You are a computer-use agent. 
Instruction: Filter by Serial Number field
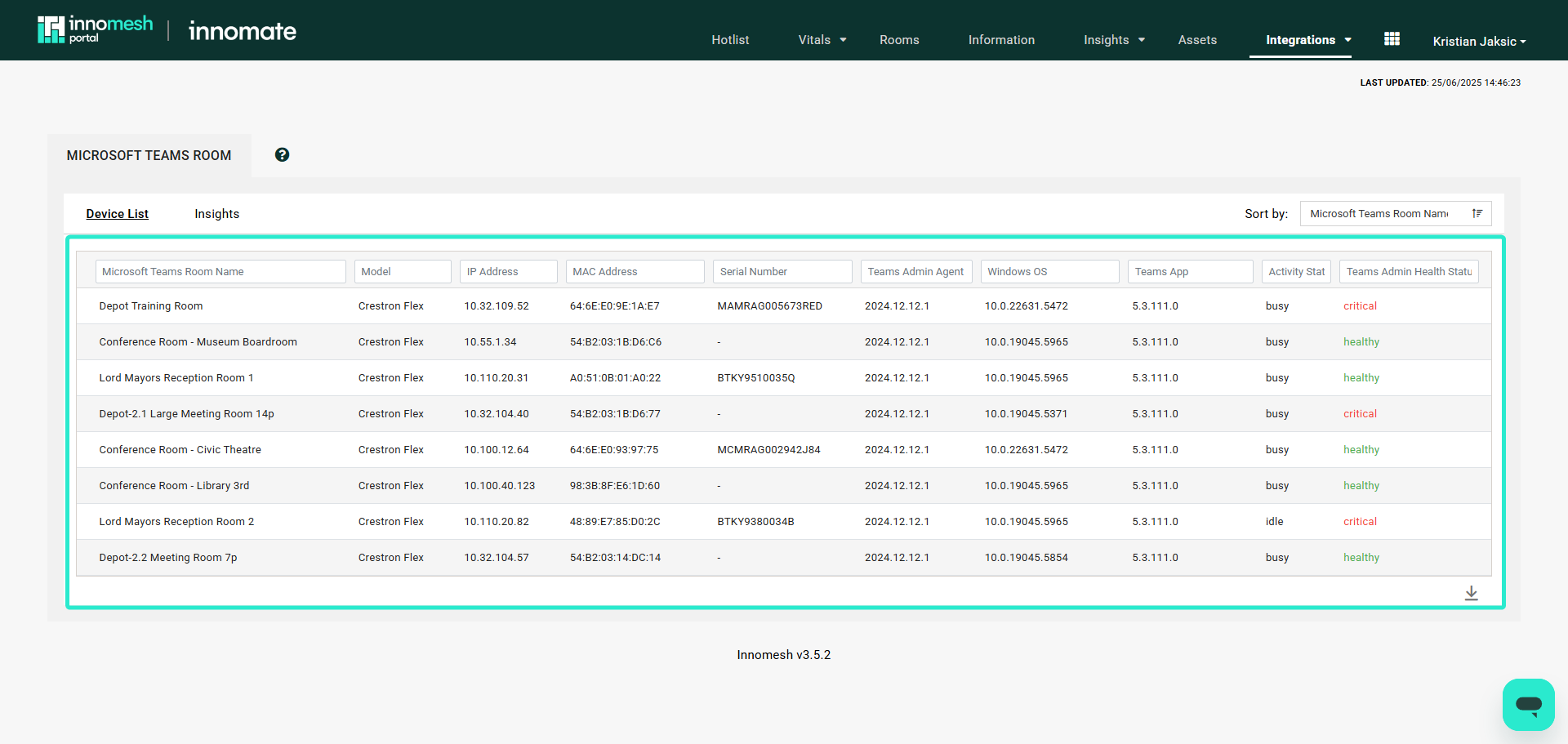tap(782, 272)
